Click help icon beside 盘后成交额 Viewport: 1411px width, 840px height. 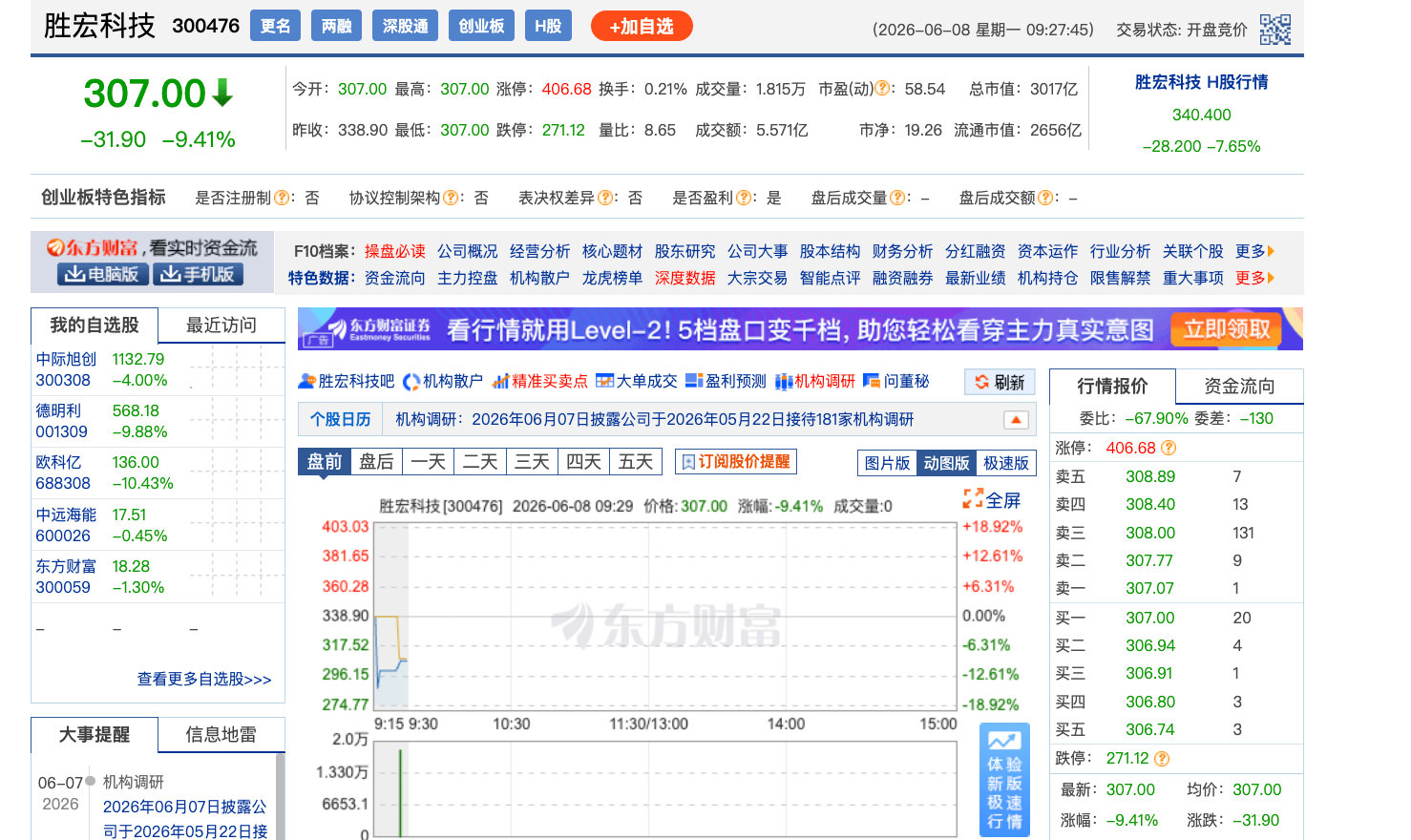(1045, 198)
